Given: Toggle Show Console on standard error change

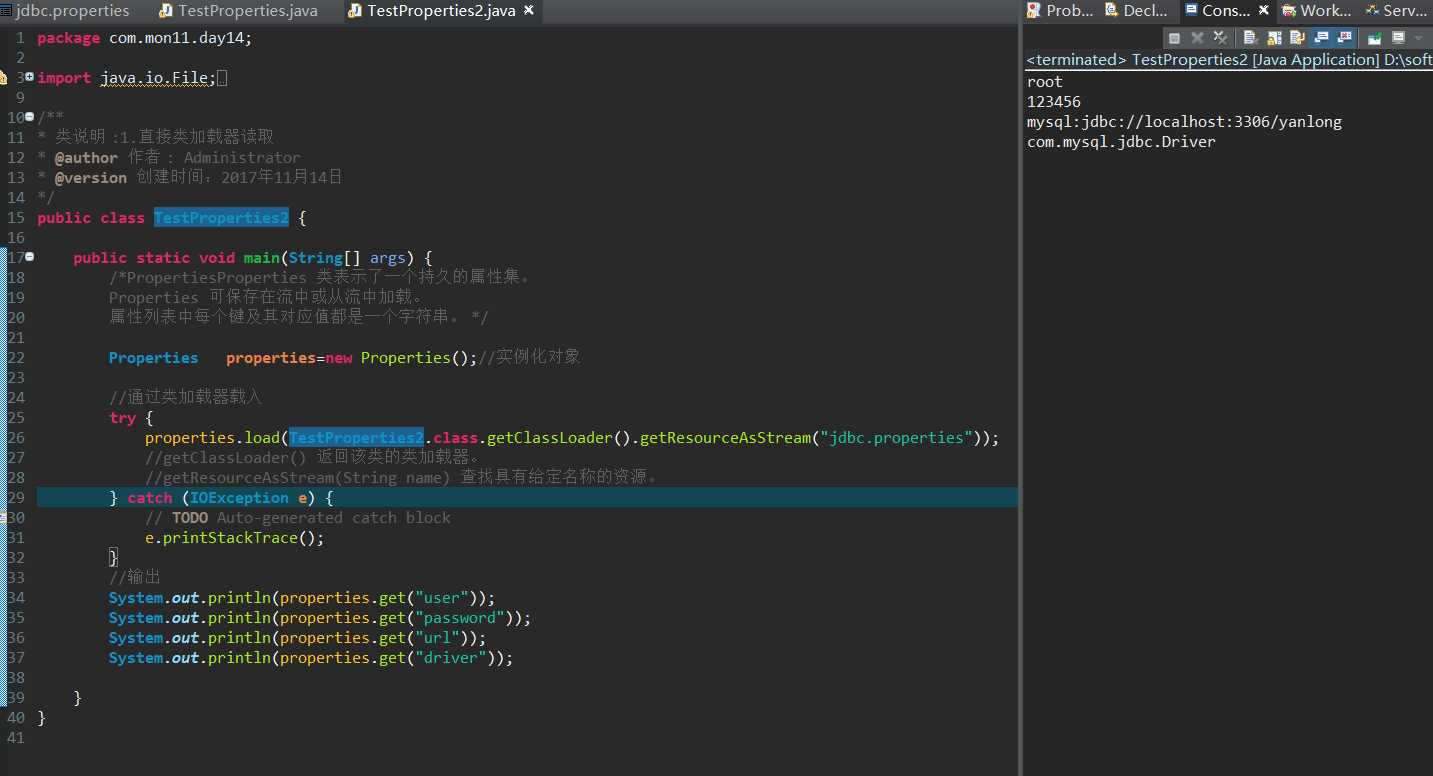Looking at the screenshot, I should (1345, 38).
